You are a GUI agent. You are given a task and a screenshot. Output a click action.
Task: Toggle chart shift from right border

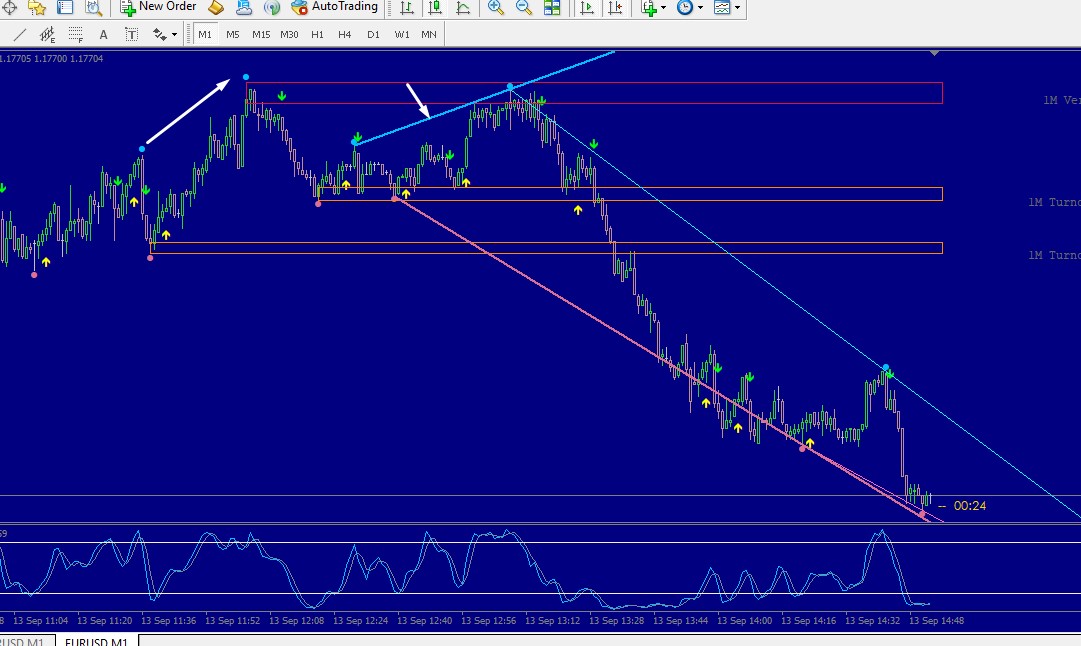tap(615, 8)
